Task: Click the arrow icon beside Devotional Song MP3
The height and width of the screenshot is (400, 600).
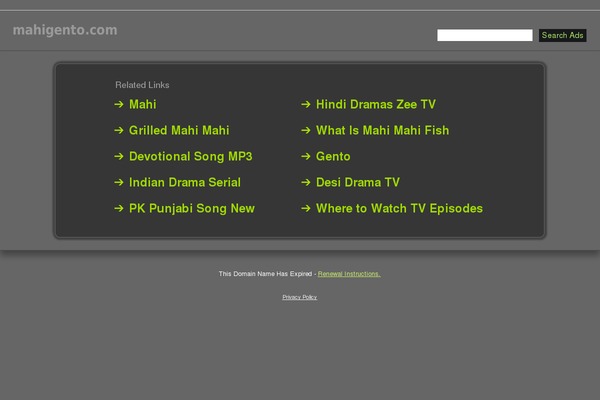Action: (x=119, y=156)
